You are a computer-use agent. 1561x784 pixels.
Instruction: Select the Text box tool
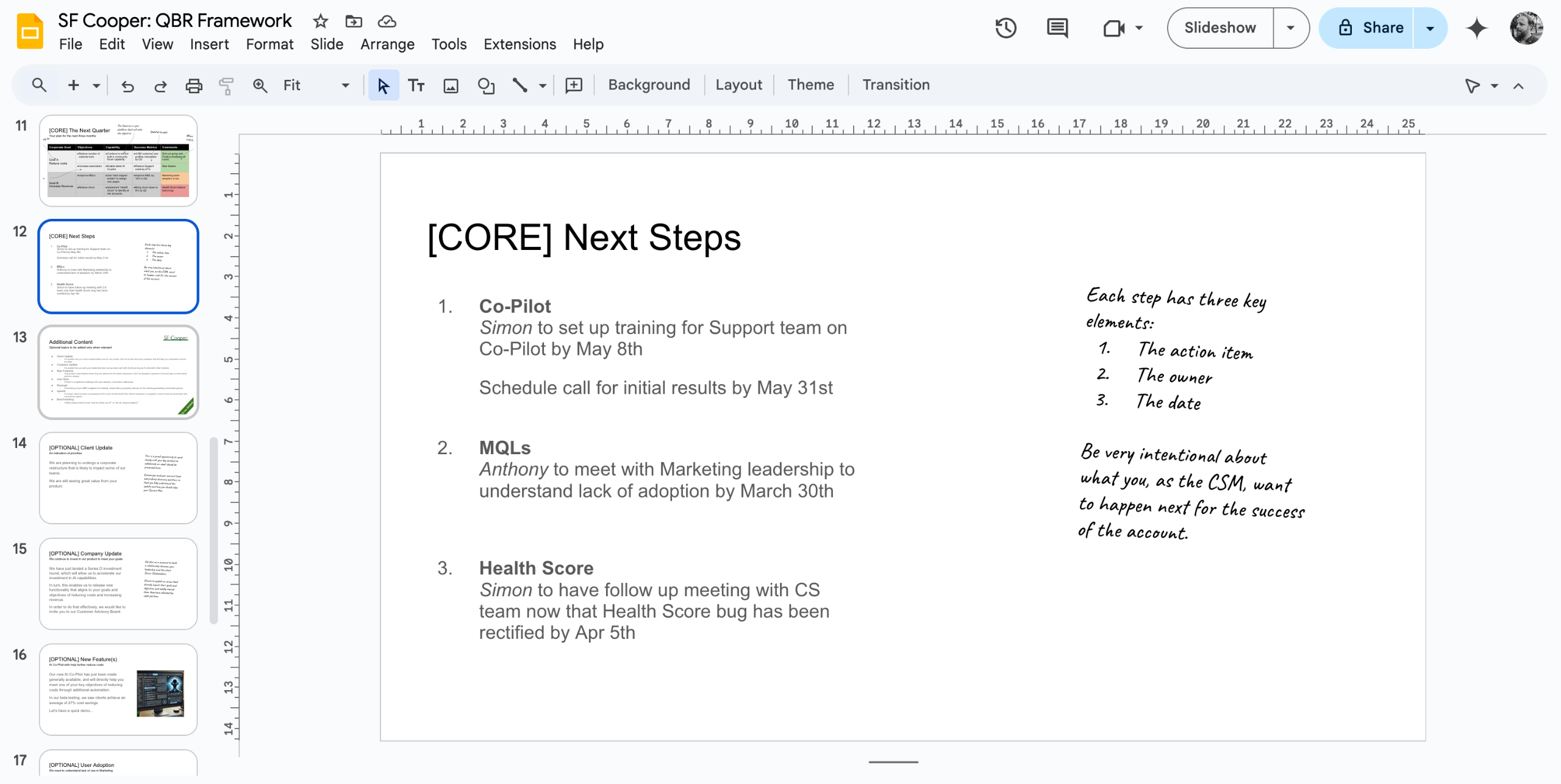point(416,86)
